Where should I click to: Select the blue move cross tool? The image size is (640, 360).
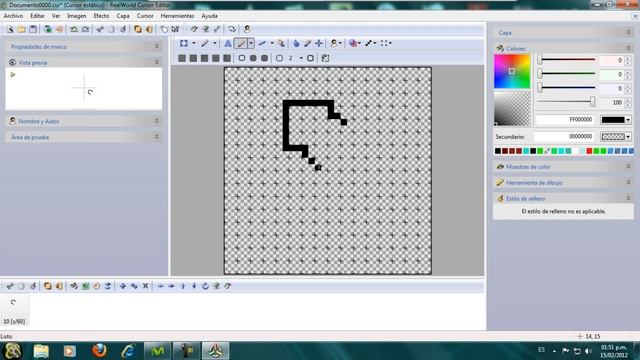pyautogui.click(x=319, y=43)
